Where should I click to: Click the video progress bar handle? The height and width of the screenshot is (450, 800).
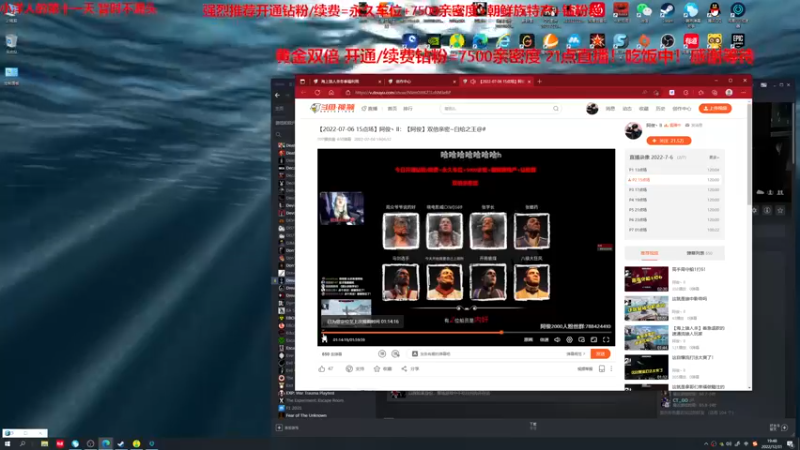pyautogui.click(x=502, y=332)
